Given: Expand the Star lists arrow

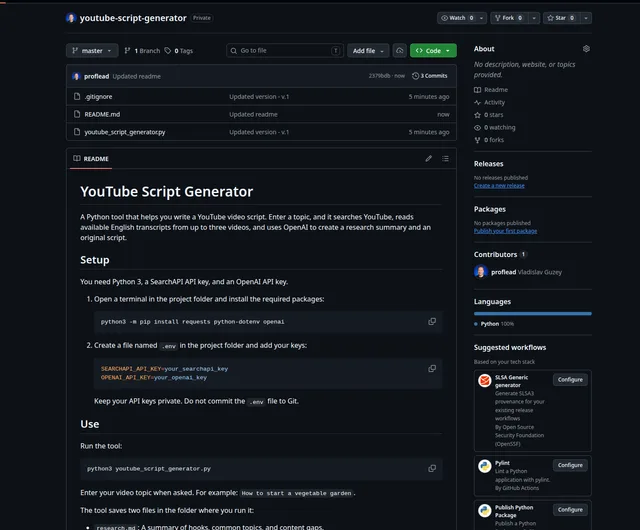Looking at the screenshot, I should [x=586, y=18].
